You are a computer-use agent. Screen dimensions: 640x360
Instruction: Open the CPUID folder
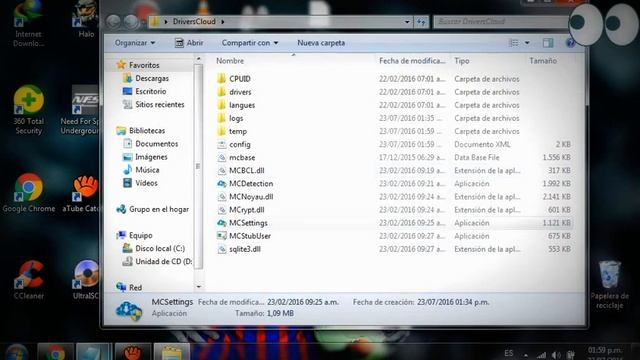point(240,79)
